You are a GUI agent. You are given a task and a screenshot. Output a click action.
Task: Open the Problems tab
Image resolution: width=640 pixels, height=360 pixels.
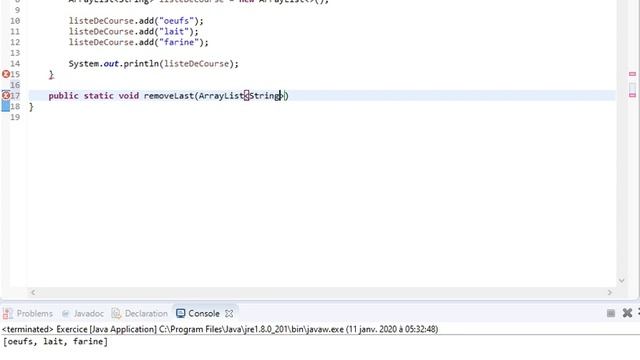click(28, 313)
